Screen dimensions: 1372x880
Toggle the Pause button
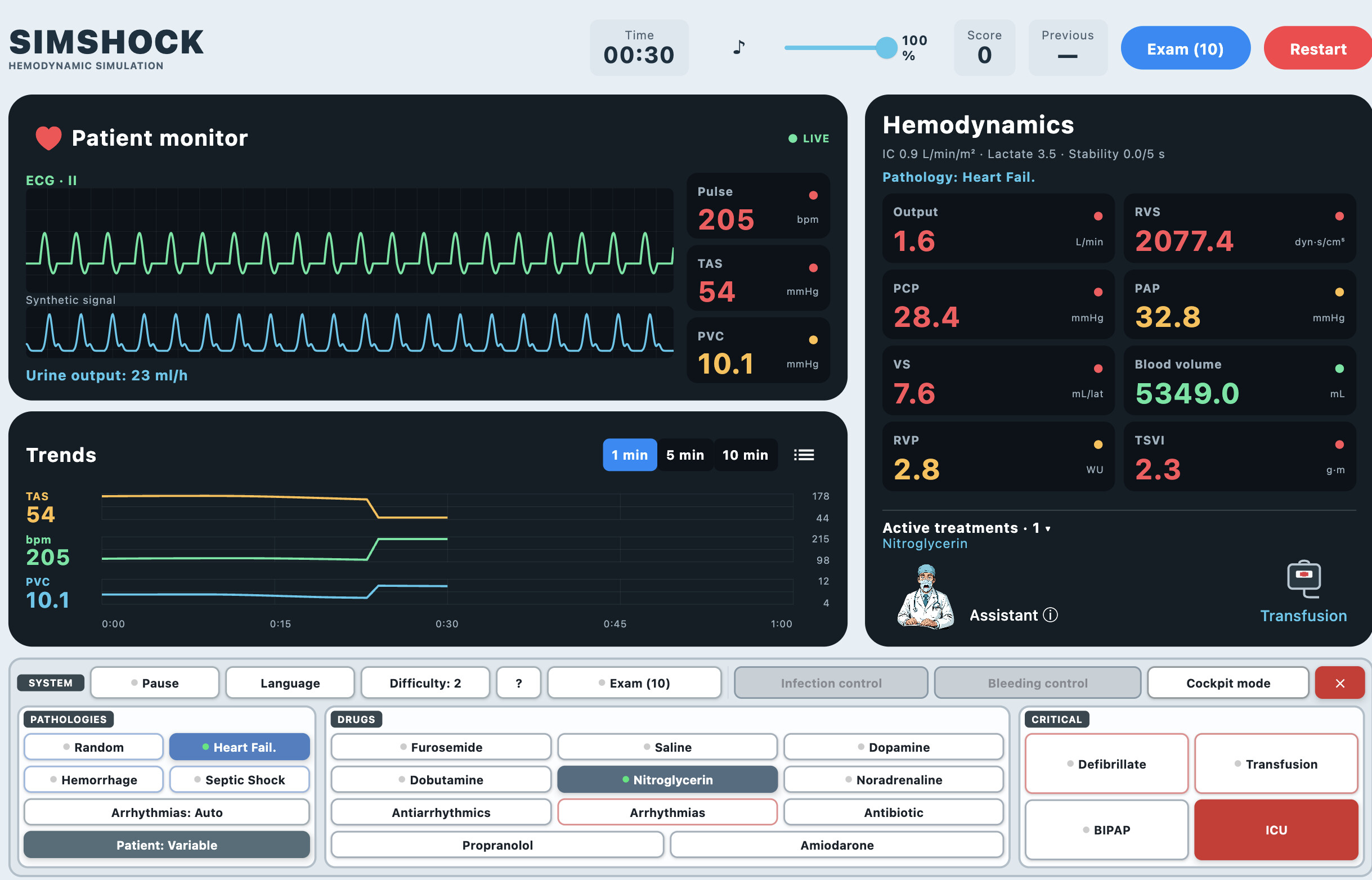pyautogui.click(x=155, y=684)
